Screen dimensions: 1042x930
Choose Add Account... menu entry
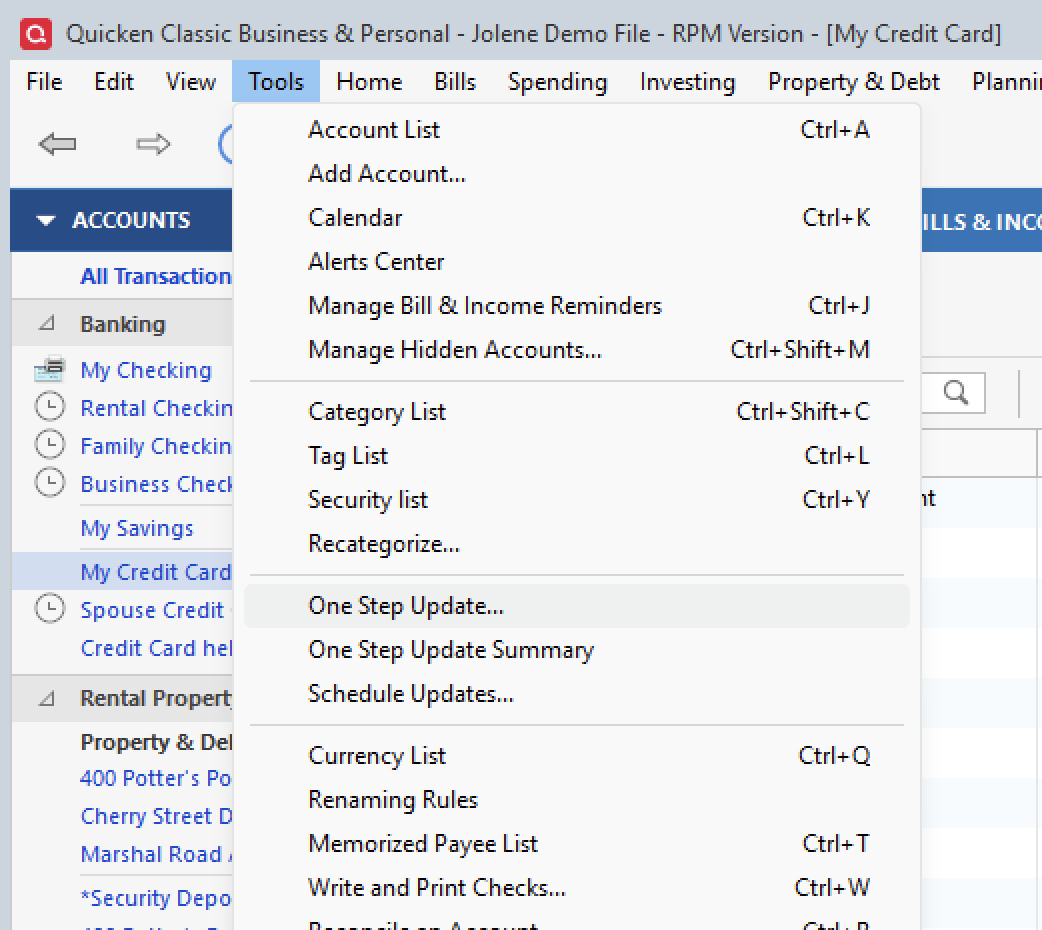576,174
